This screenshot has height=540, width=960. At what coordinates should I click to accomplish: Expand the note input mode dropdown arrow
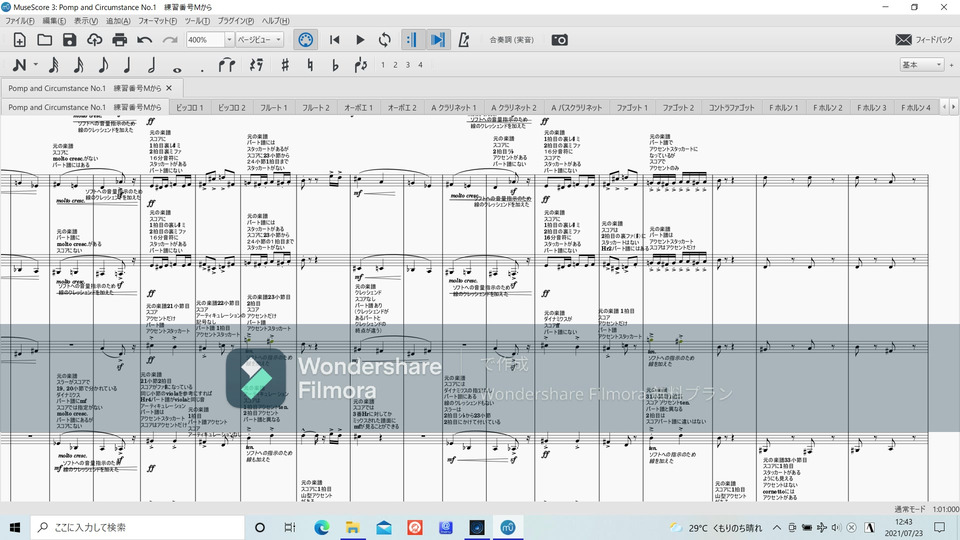click(x=36, y=65)
